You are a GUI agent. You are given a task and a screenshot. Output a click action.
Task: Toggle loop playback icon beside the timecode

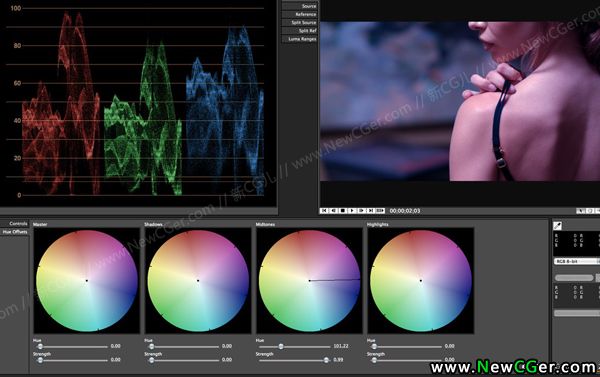click(380, 211)
